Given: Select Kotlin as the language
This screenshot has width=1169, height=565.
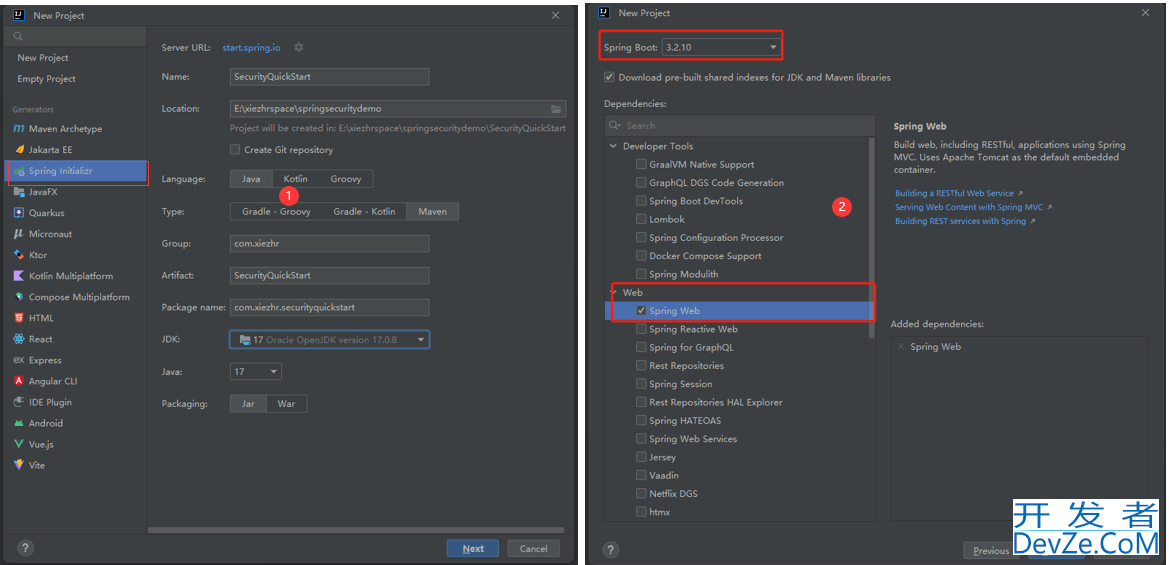Looking at the screenshot, I should coord(295,179).
